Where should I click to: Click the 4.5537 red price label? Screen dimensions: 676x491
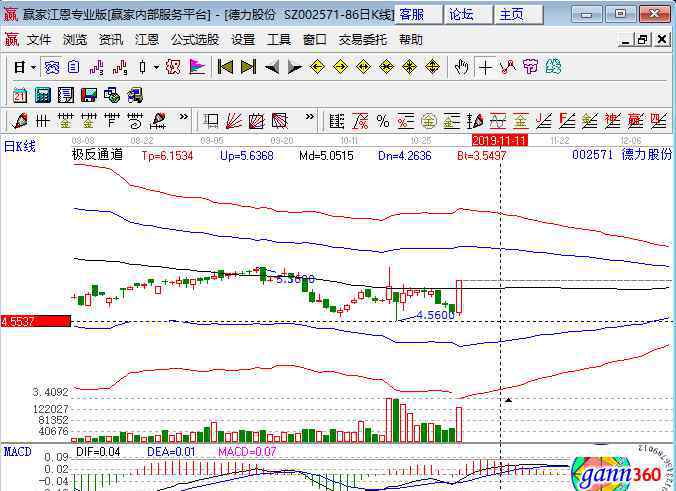click(35, 321)
